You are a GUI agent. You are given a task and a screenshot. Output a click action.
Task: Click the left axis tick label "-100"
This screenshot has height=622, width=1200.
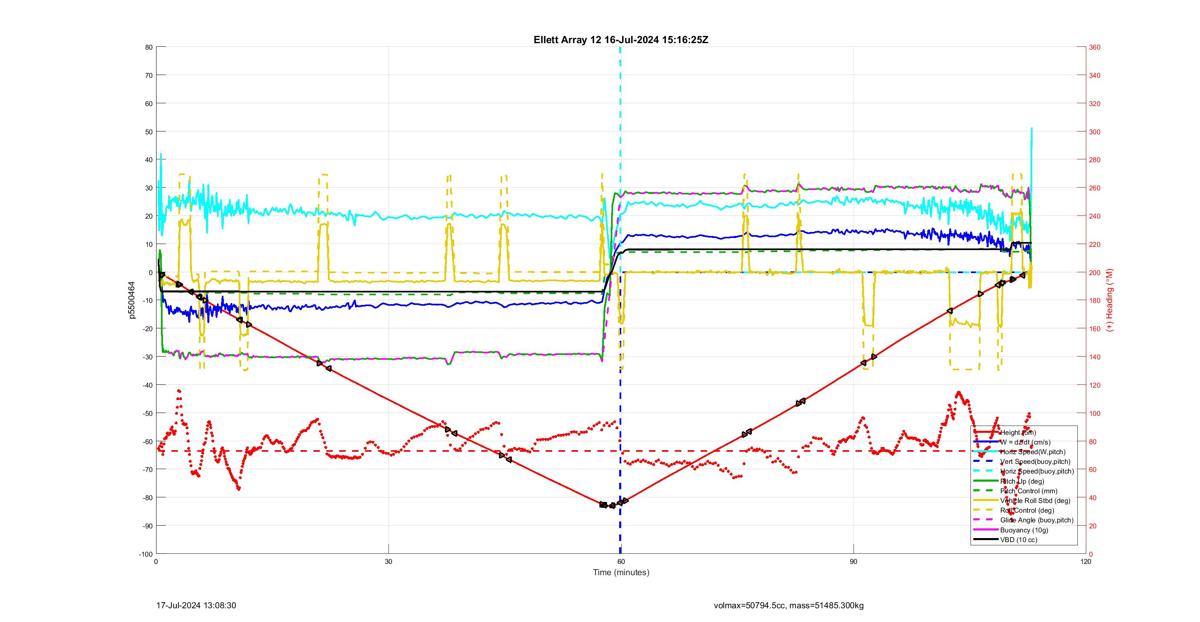coord(146,554)
